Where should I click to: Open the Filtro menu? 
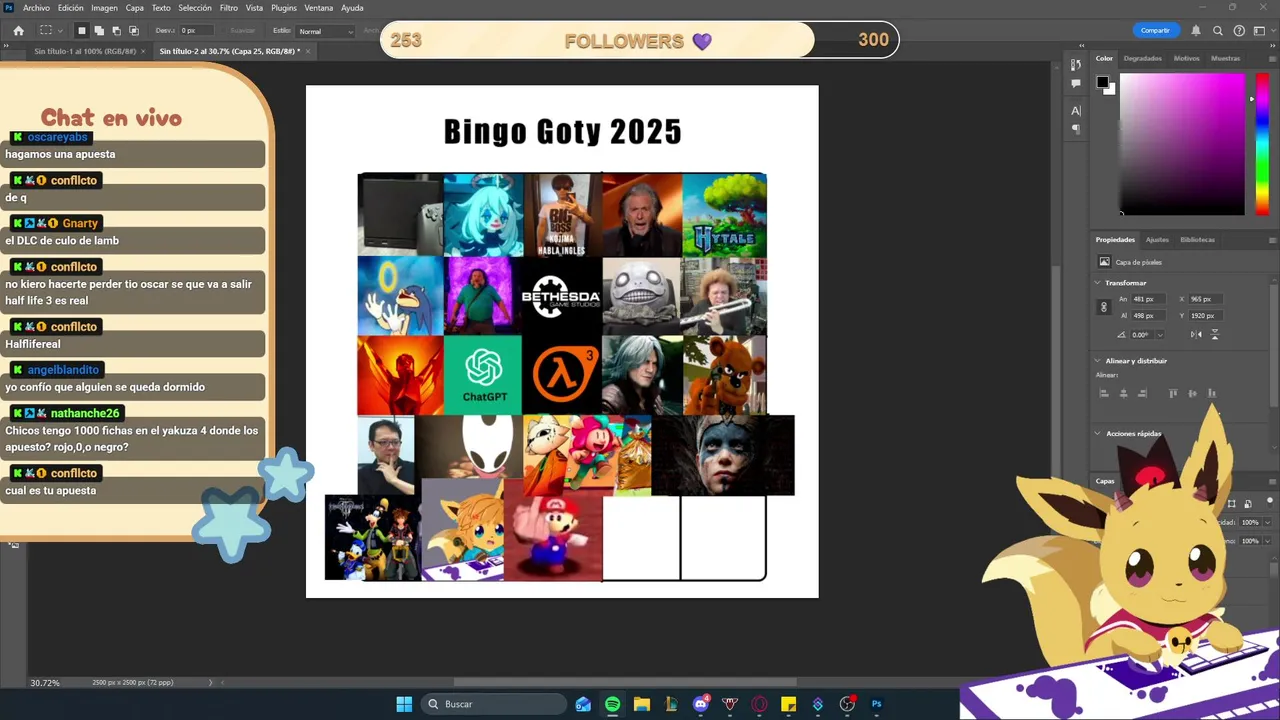click(229, 8)
